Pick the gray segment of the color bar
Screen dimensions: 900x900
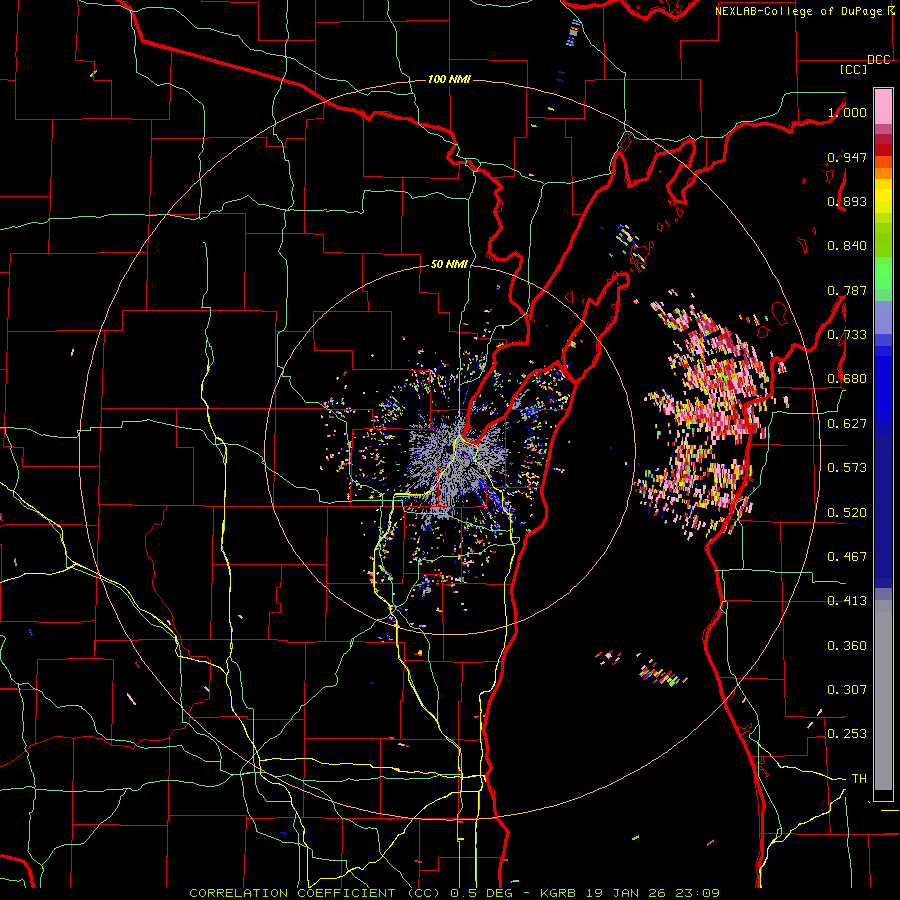(883, 695)
